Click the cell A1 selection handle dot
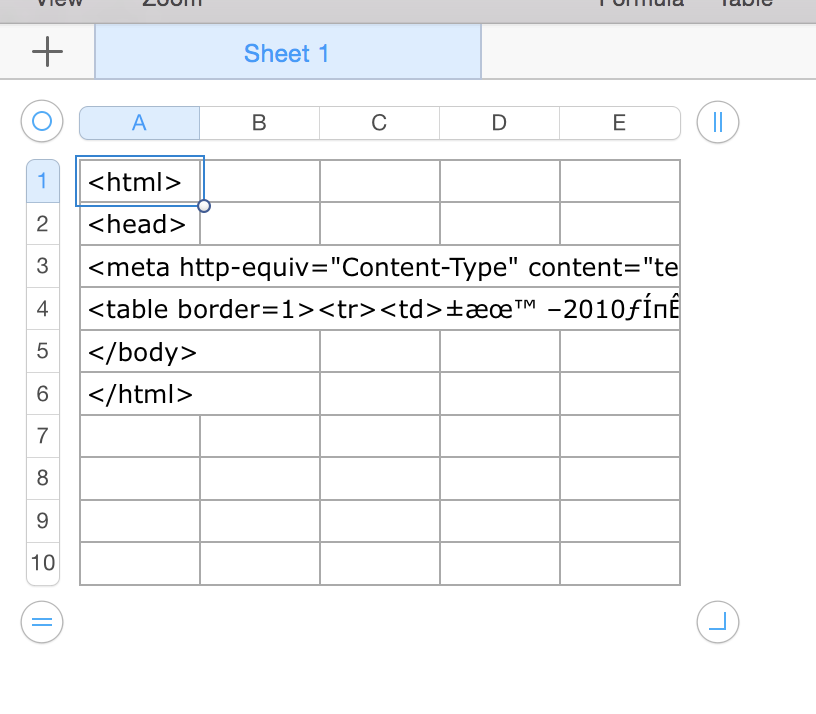 204,206
